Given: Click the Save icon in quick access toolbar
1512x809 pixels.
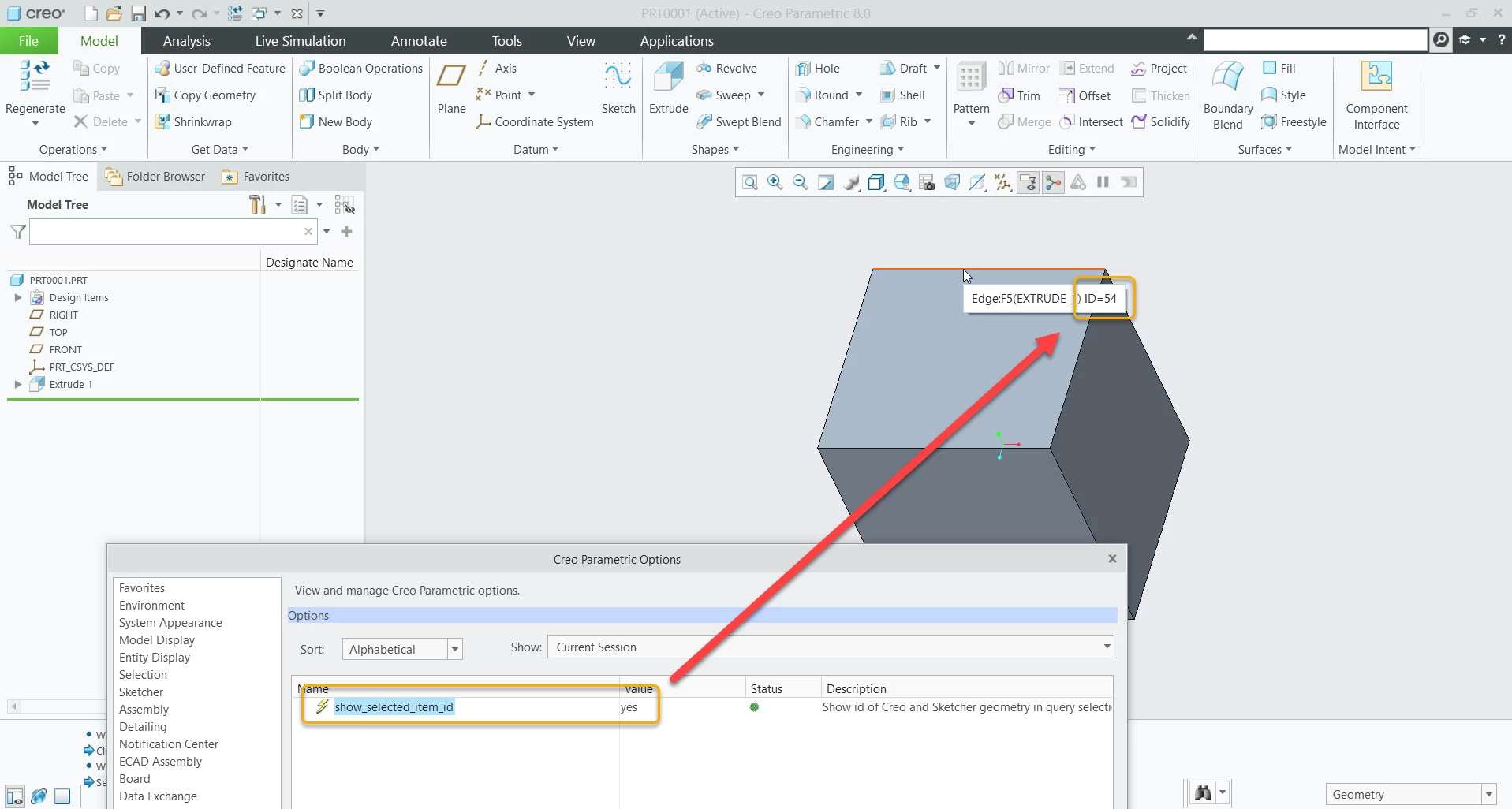Looking at the screenshot, I should pyautogui.click(x=138, y=13).
